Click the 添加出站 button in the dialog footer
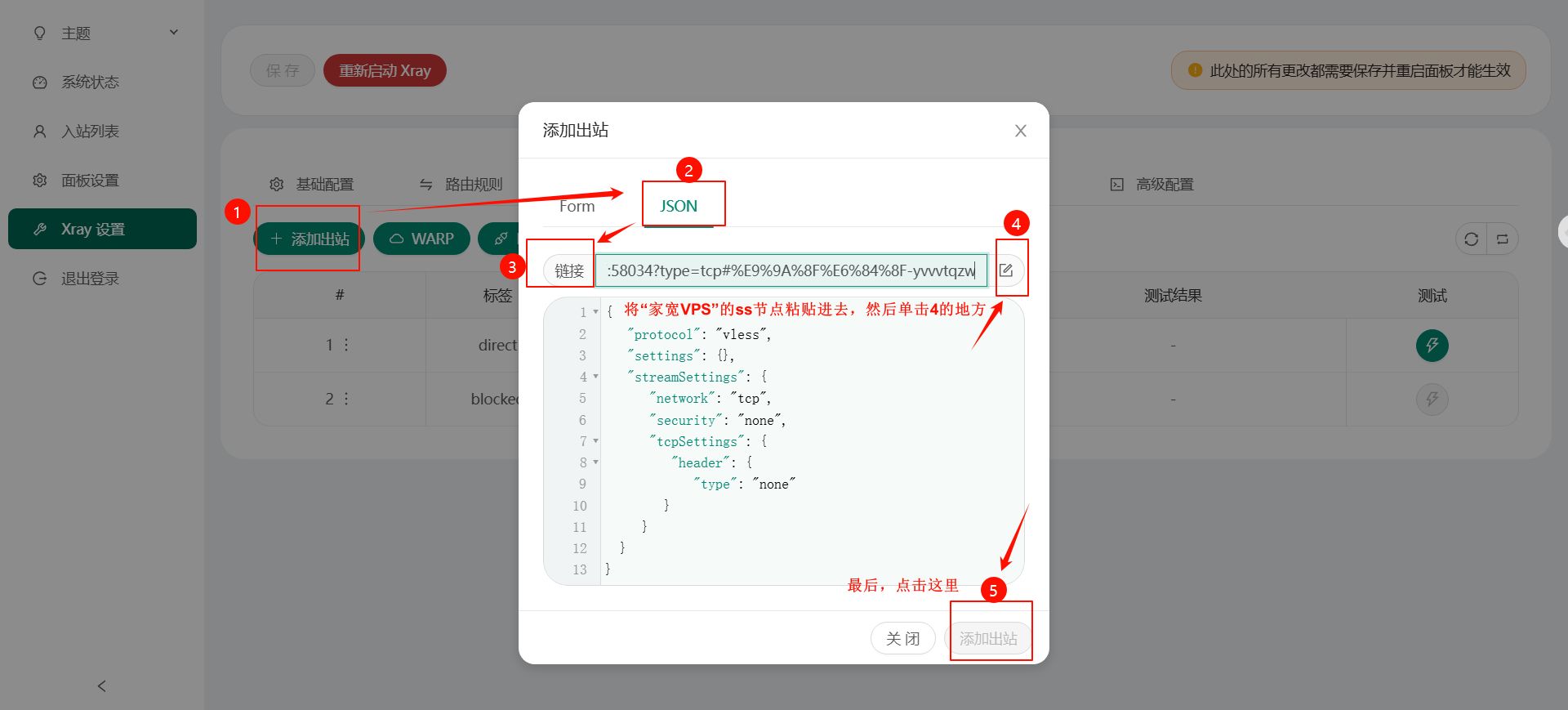1568x710 pixels. pos(988,638)
